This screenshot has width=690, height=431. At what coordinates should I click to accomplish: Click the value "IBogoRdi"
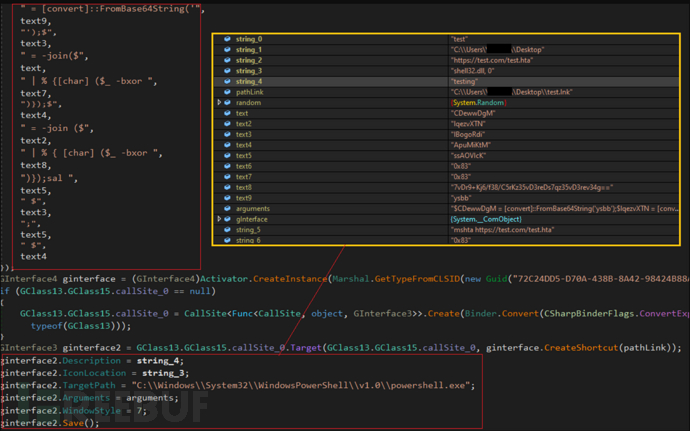pos(467,134)
